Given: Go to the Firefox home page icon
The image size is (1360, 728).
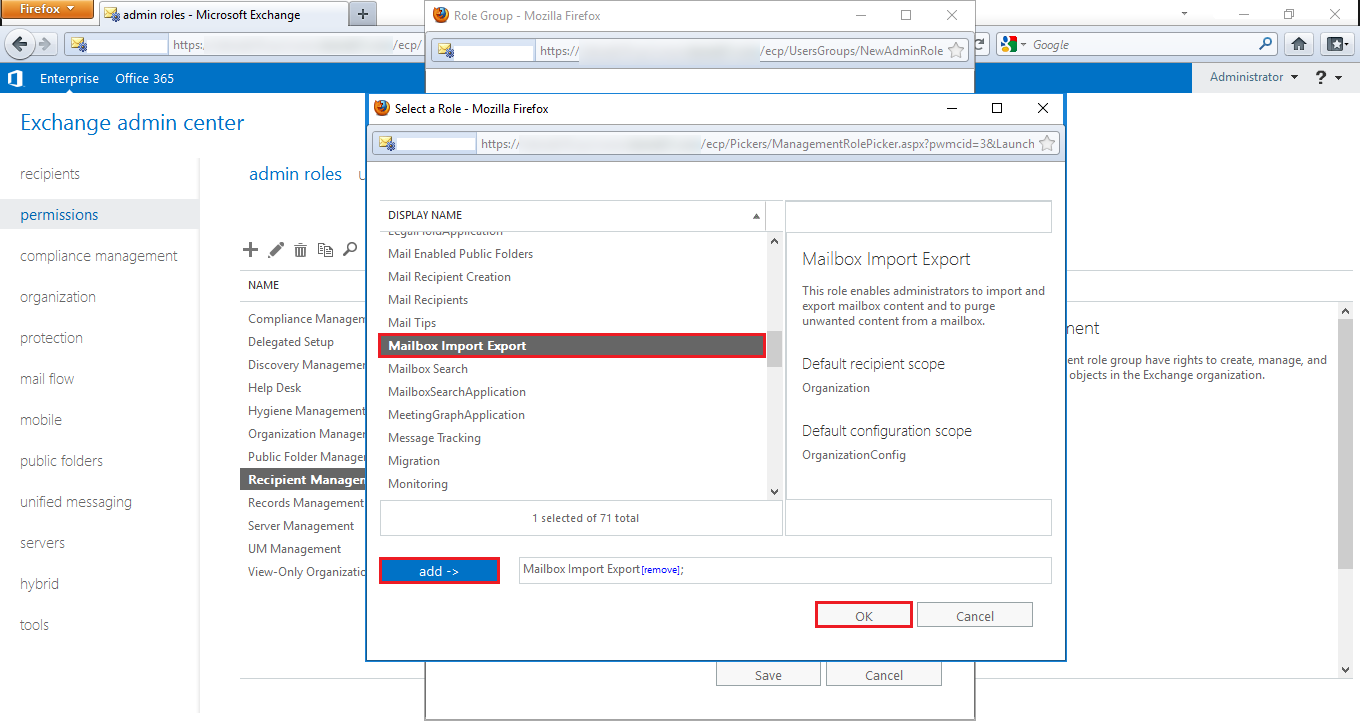Looking at the screenshot, I should [1299, 44].
